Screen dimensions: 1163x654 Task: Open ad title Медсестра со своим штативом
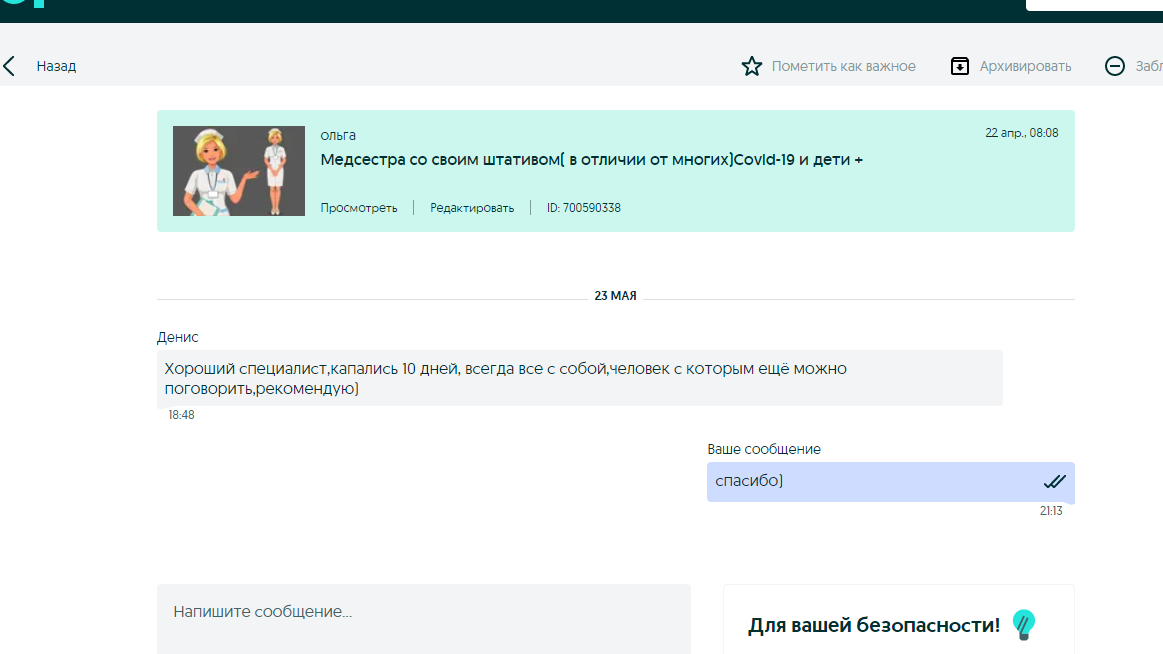[591, 159]
